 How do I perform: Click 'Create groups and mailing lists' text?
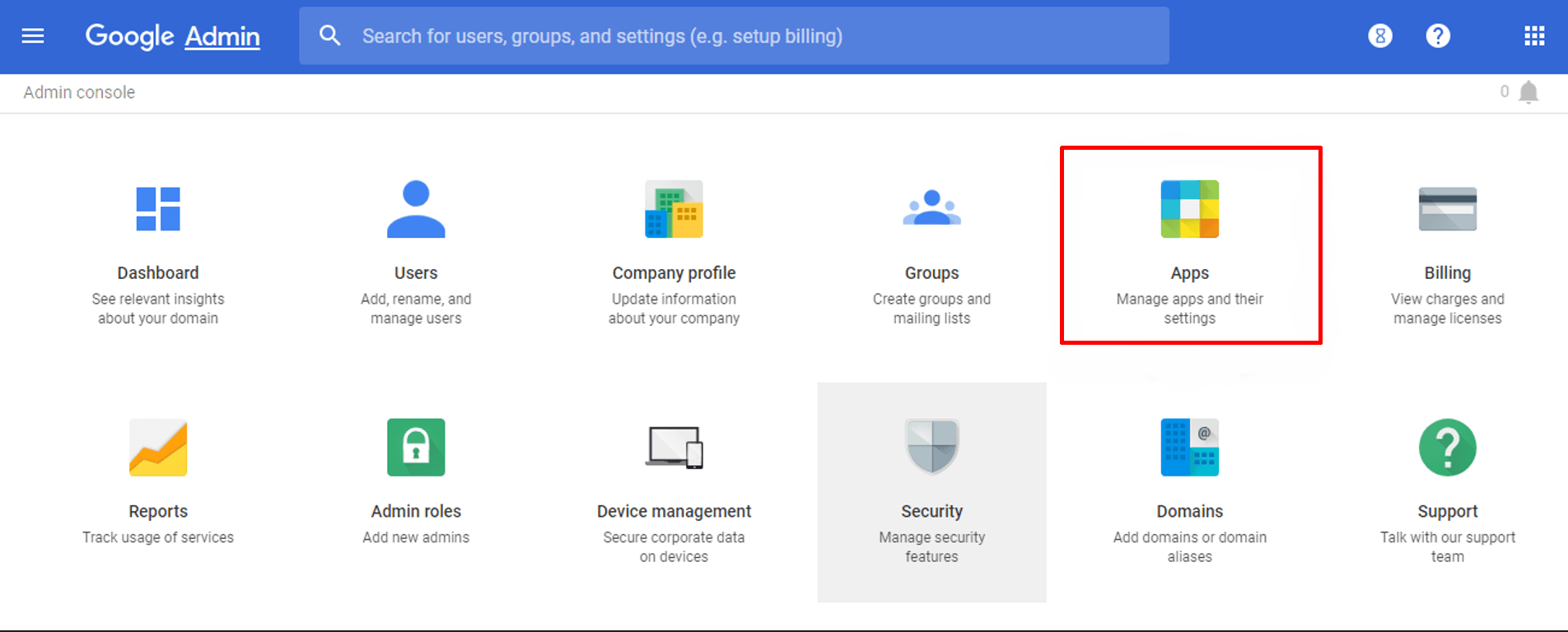[932, 309]
